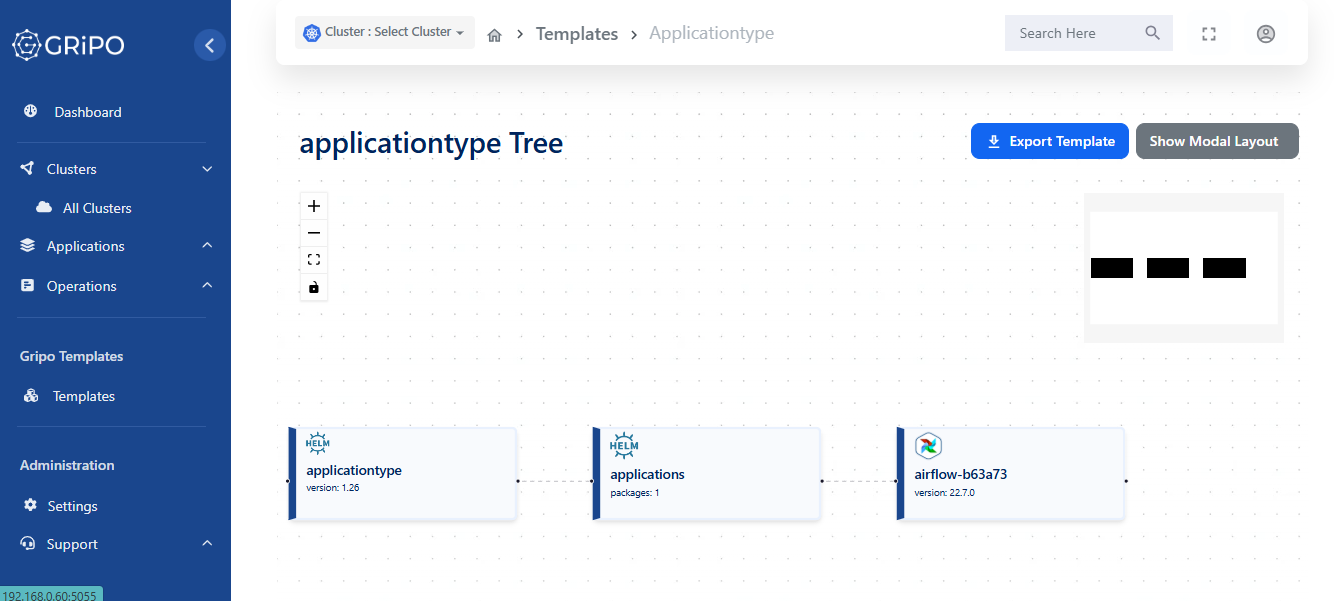
Task: Click the version: 22.7.0 text
Action: click(944, 492)
